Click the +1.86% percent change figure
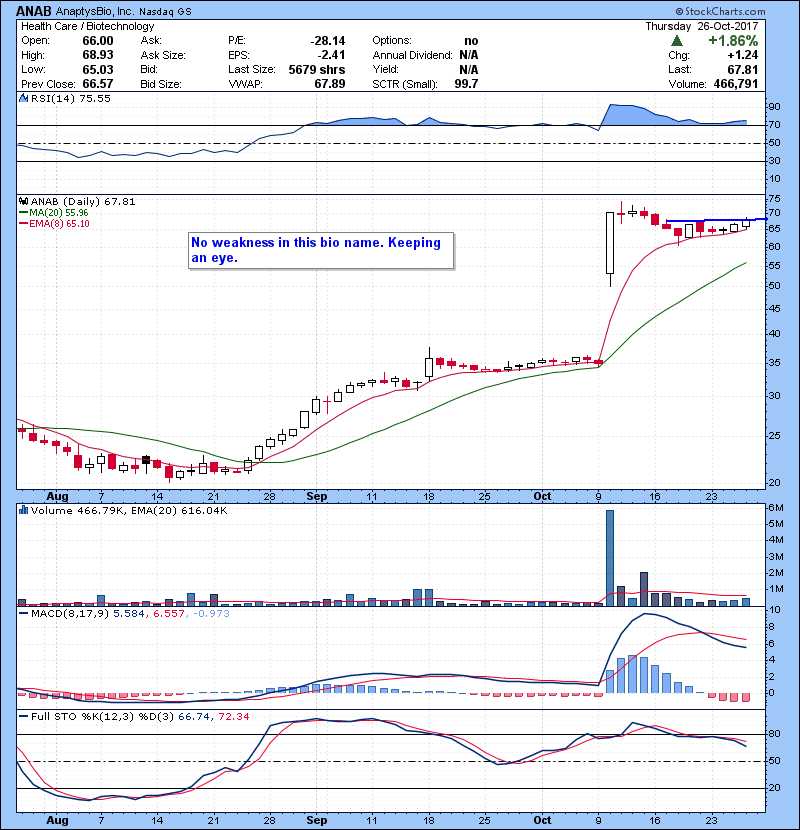800x830 pixels. tap(733, 41)
